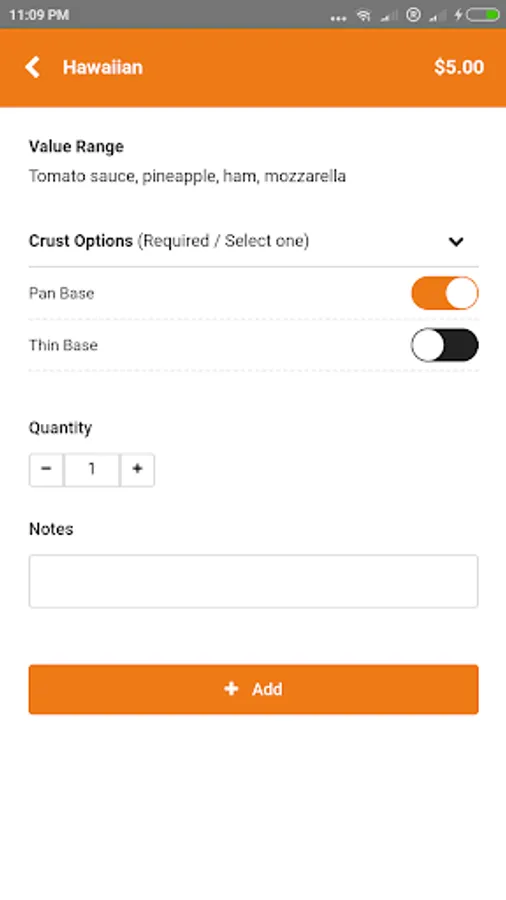Viewport: 506px width, 900px height.
Task: Tap the $5.00 price in the header
Action: click(459, 67)
